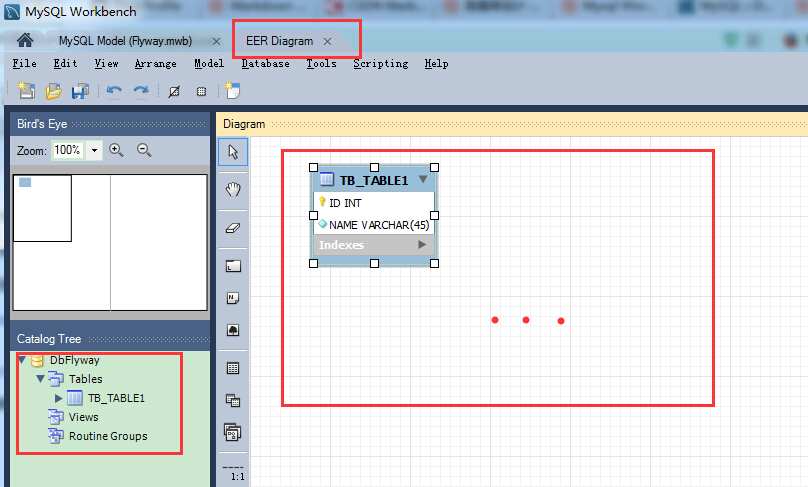Undo the last action
The image size is (808, 487).
(114, 91)
